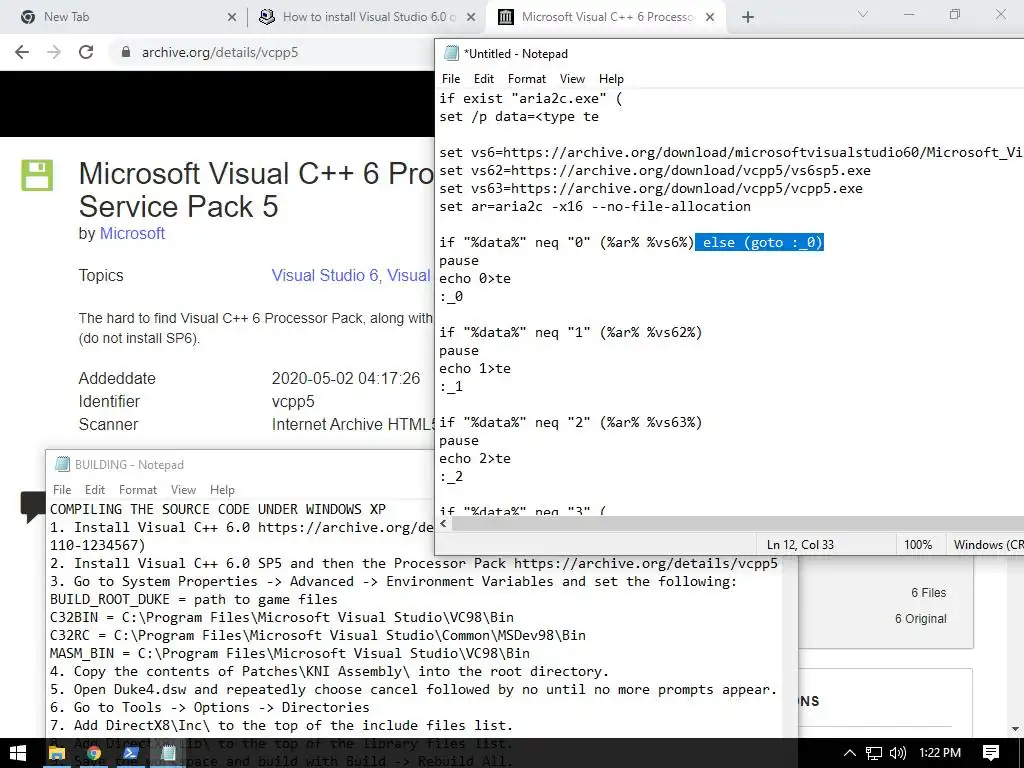
Task: Close the How to install Visual Studio tab
Action: pyautogui.click(x=471, y=17)
